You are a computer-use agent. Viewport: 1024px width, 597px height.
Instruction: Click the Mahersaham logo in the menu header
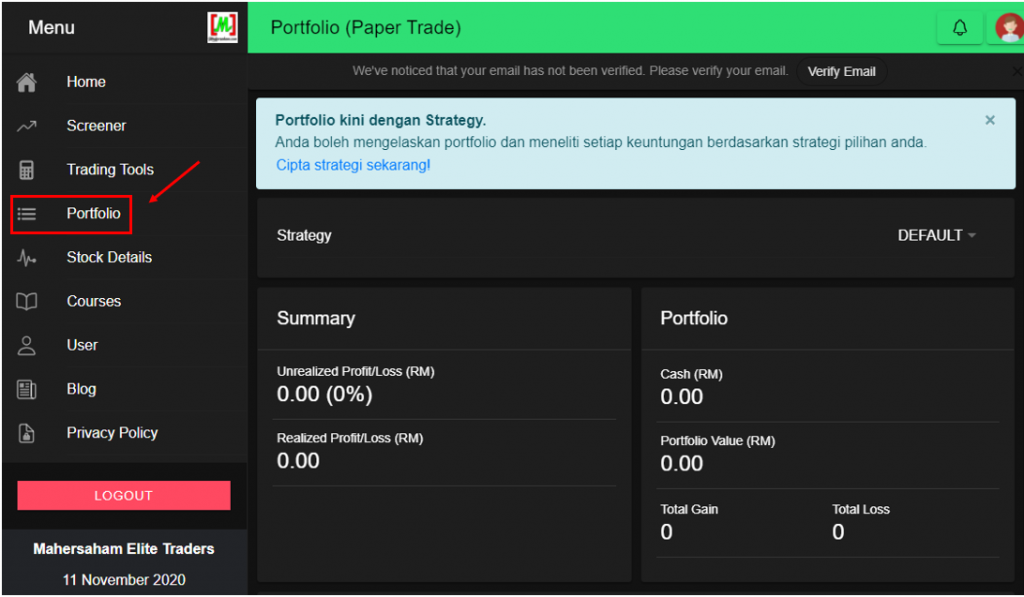(222, 27)
